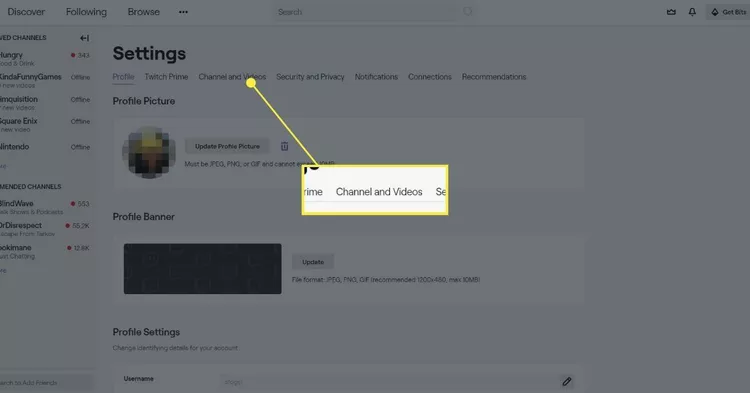Open the notifications bell icon

tap(692, 12)
